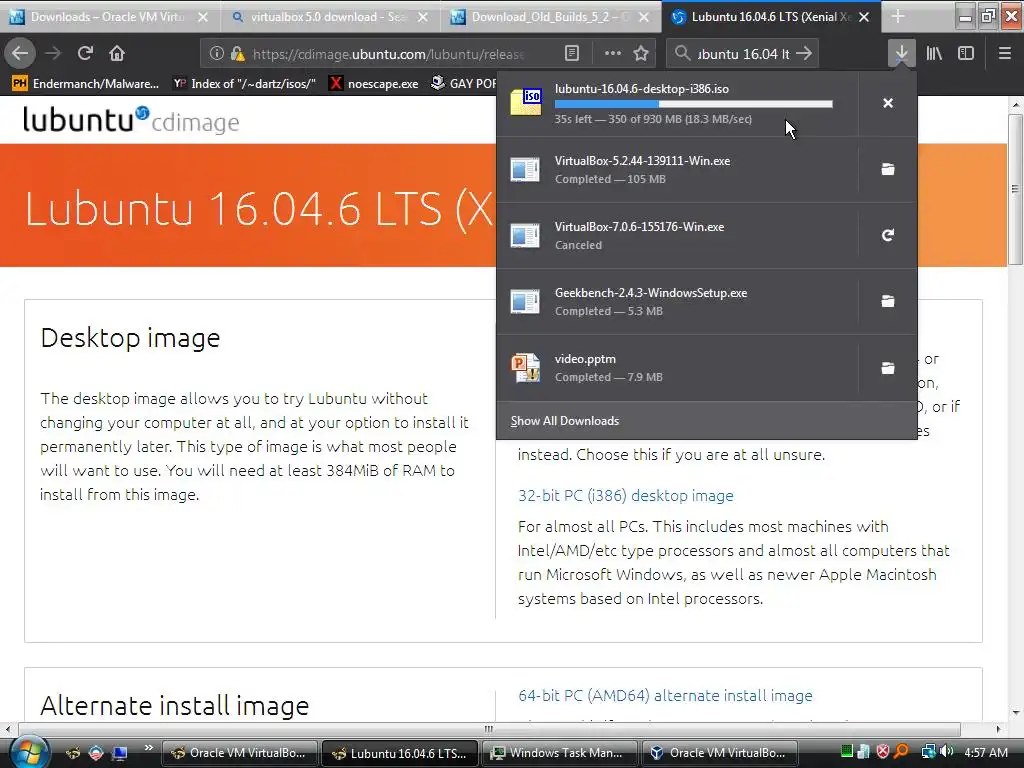Viewport: 1024px width, 768px height.
Task: Close the virtualbox 5.0 download tab
Action: (x=423, y=17)
